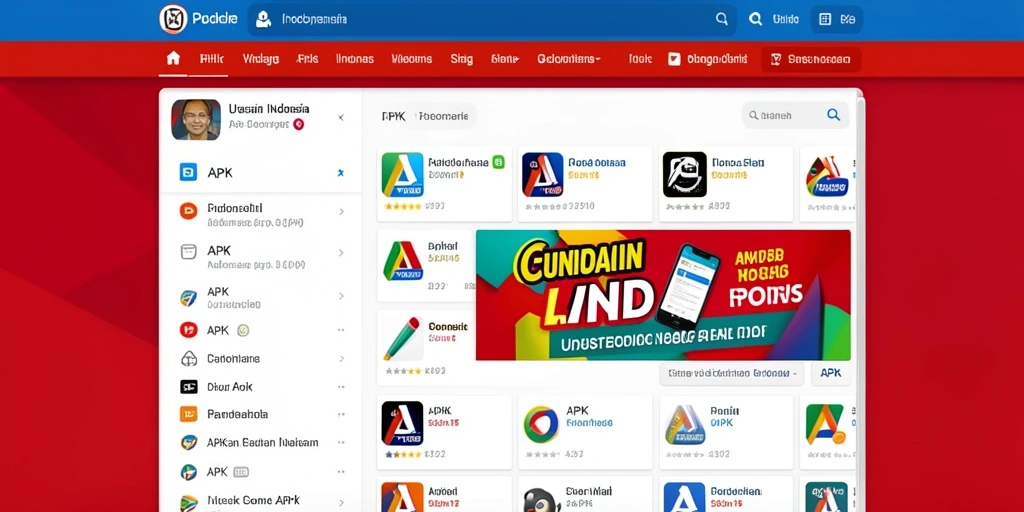1024x512 pixels.
Task: Expand chevron on Nteek Gome APK row
Action: 341,502
